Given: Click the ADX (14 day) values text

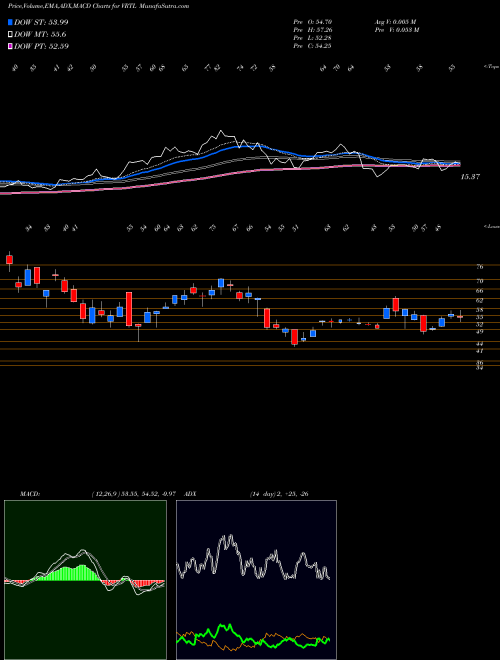Looking at the screenshot, I should [279, 494].
